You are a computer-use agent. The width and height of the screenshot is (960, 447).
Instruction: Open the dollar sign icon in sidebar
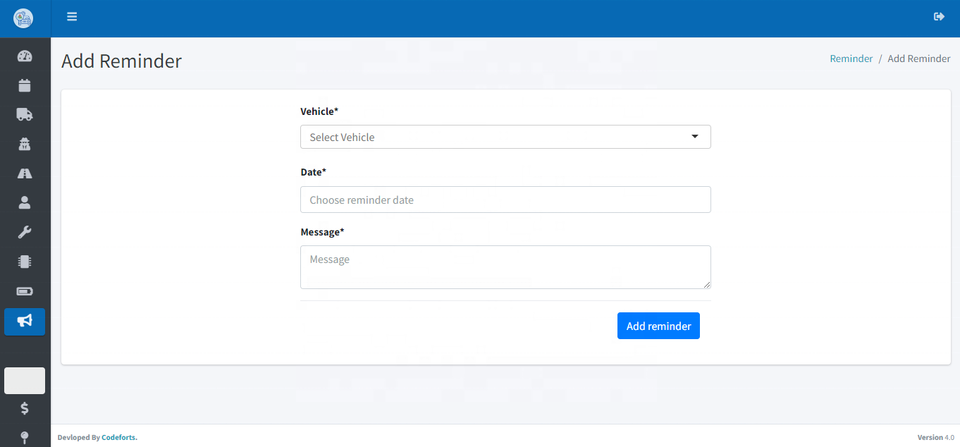tap(25, 408)
